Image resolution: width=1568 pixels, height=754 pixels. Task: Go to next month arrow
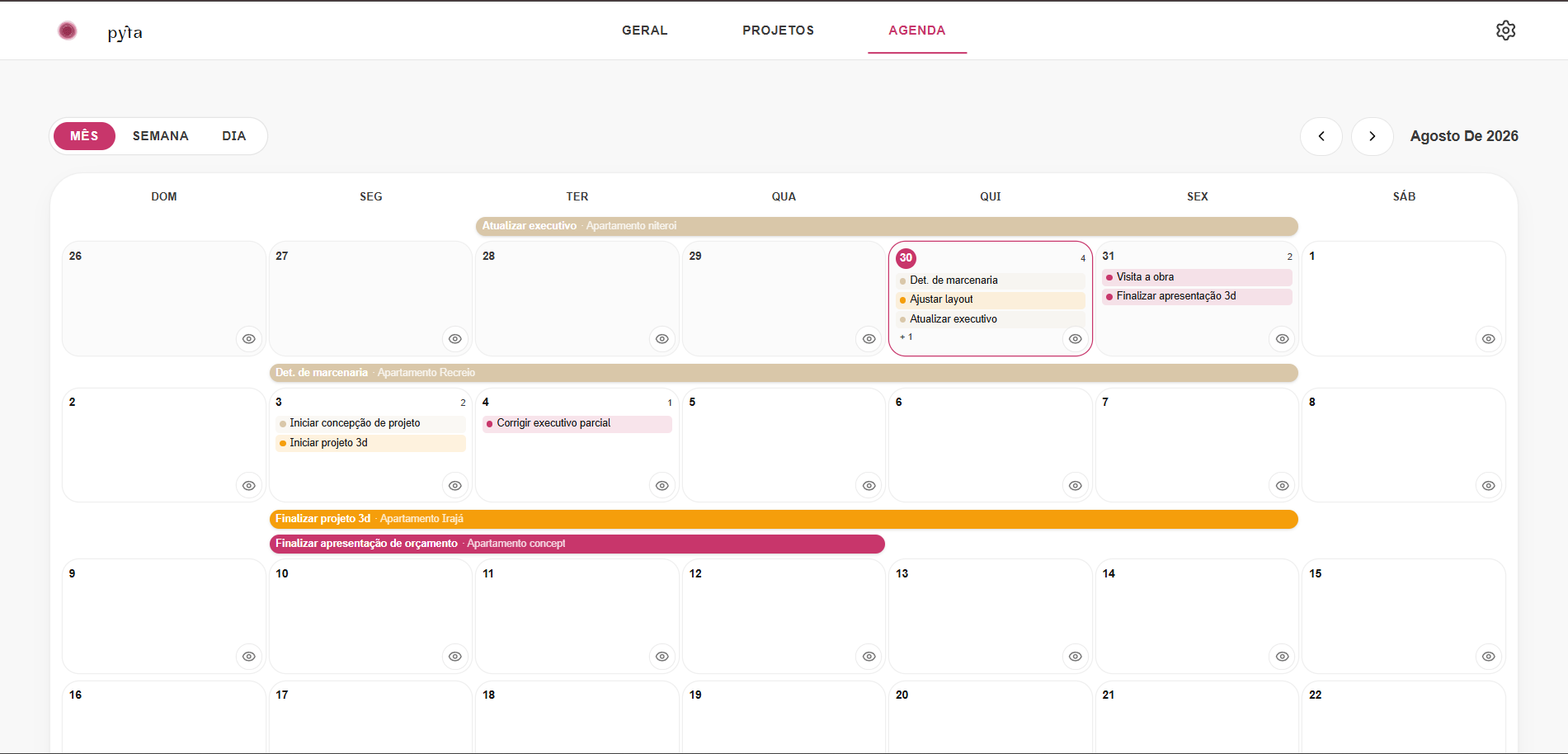(1373, 136)
